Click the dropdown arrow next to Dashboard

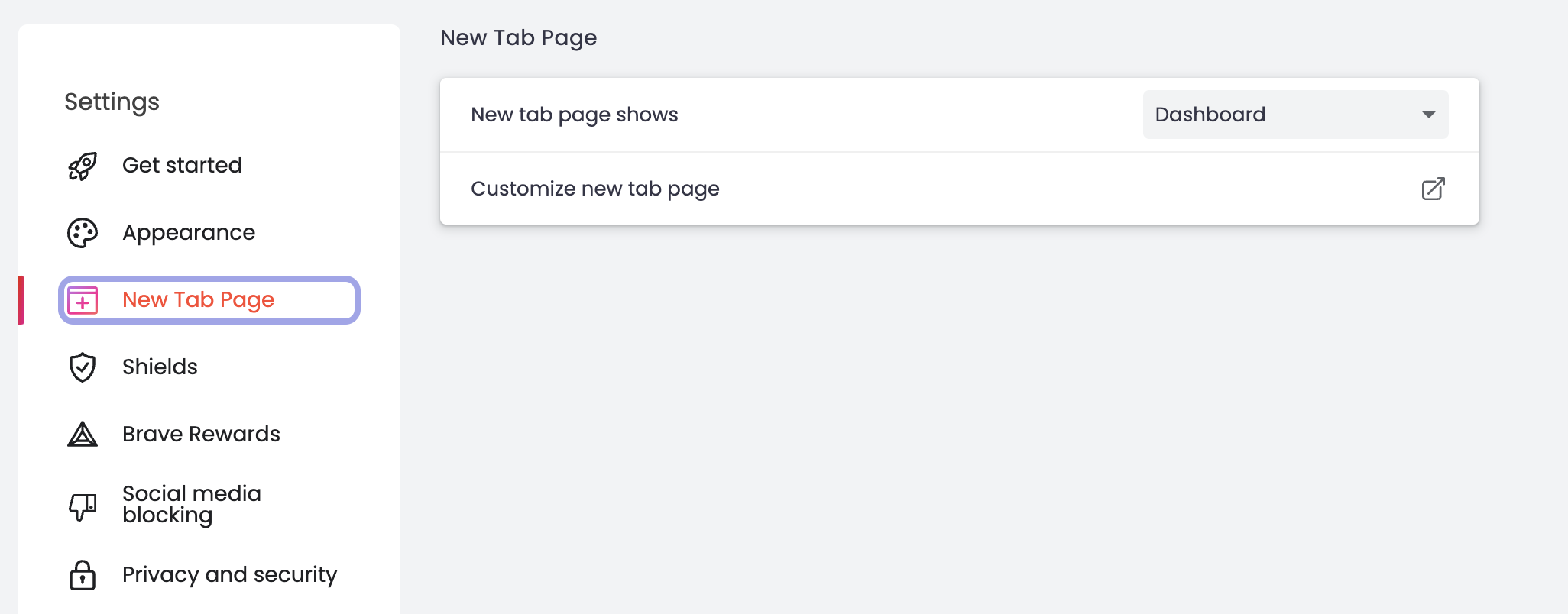coord(1427,115)
